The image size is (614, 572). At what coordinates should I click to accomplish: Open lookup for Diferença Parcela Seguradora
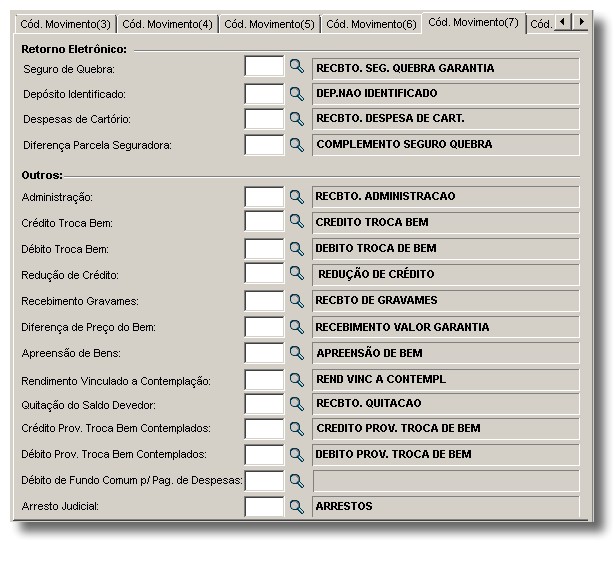[296, 145]
